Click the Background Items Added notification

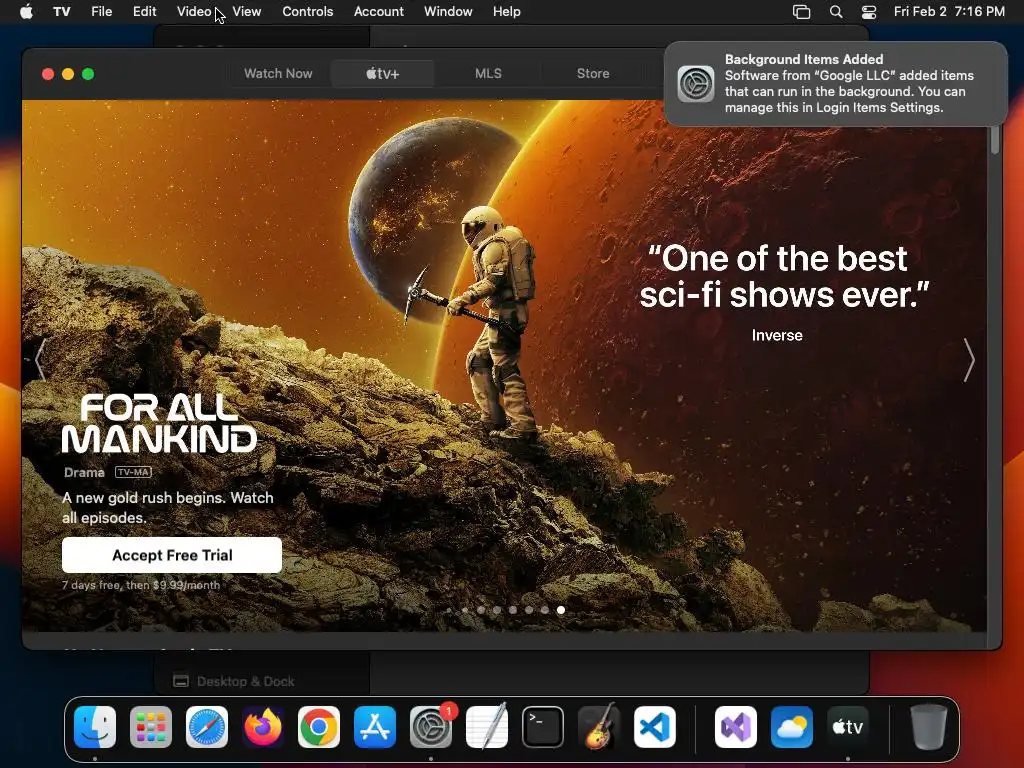(x=835, y=84)
